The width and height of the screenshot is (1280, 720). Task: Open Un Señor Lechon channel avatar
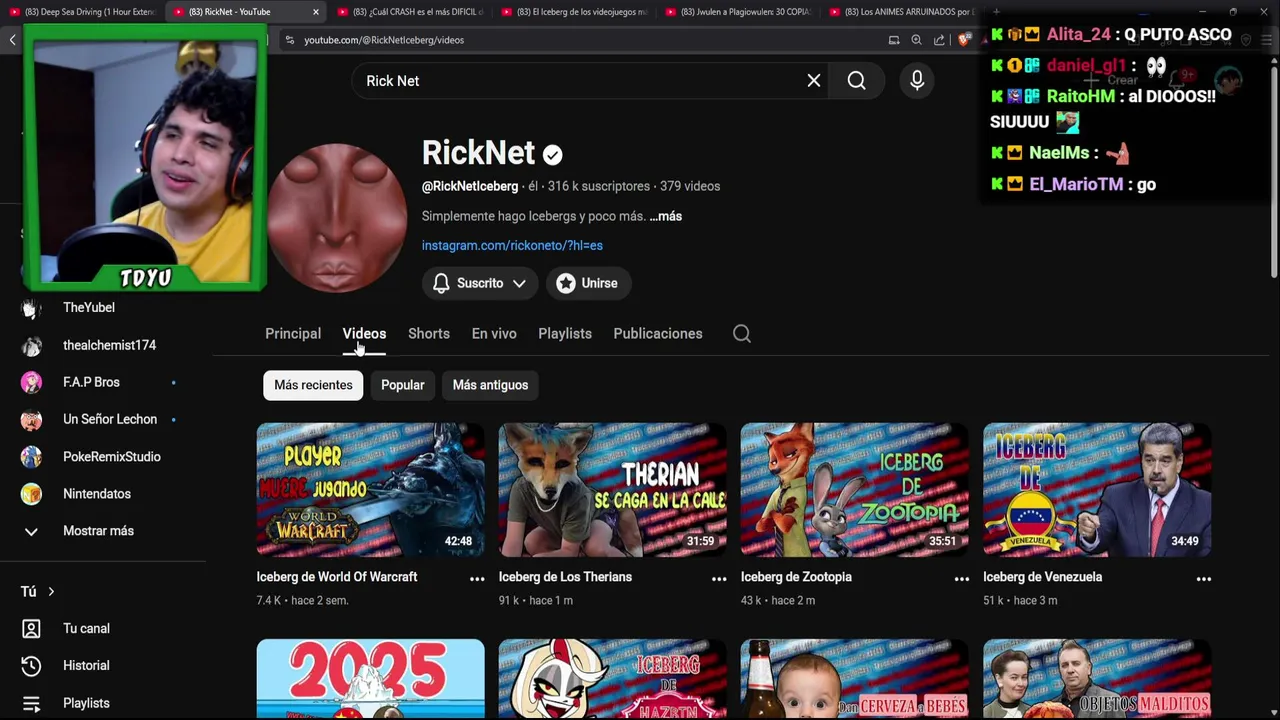(31, 420)
